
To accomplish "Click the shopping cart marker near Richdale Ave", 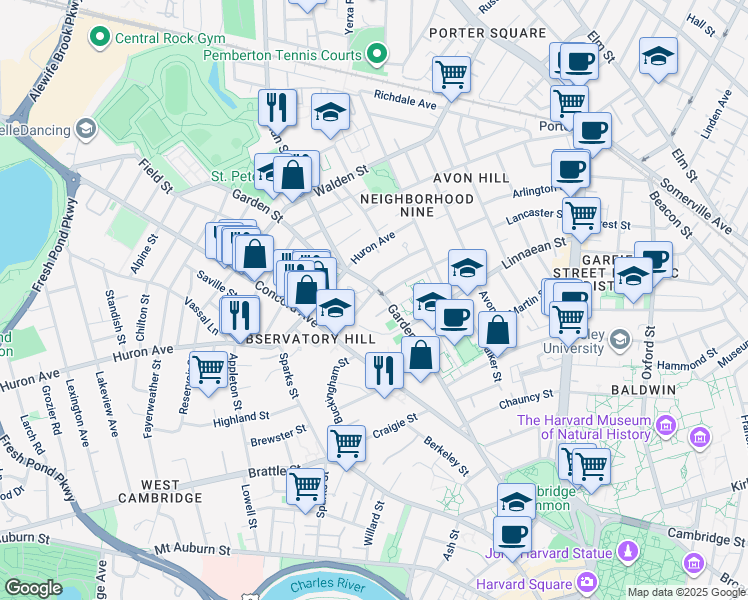I will (x=452, y=74).
